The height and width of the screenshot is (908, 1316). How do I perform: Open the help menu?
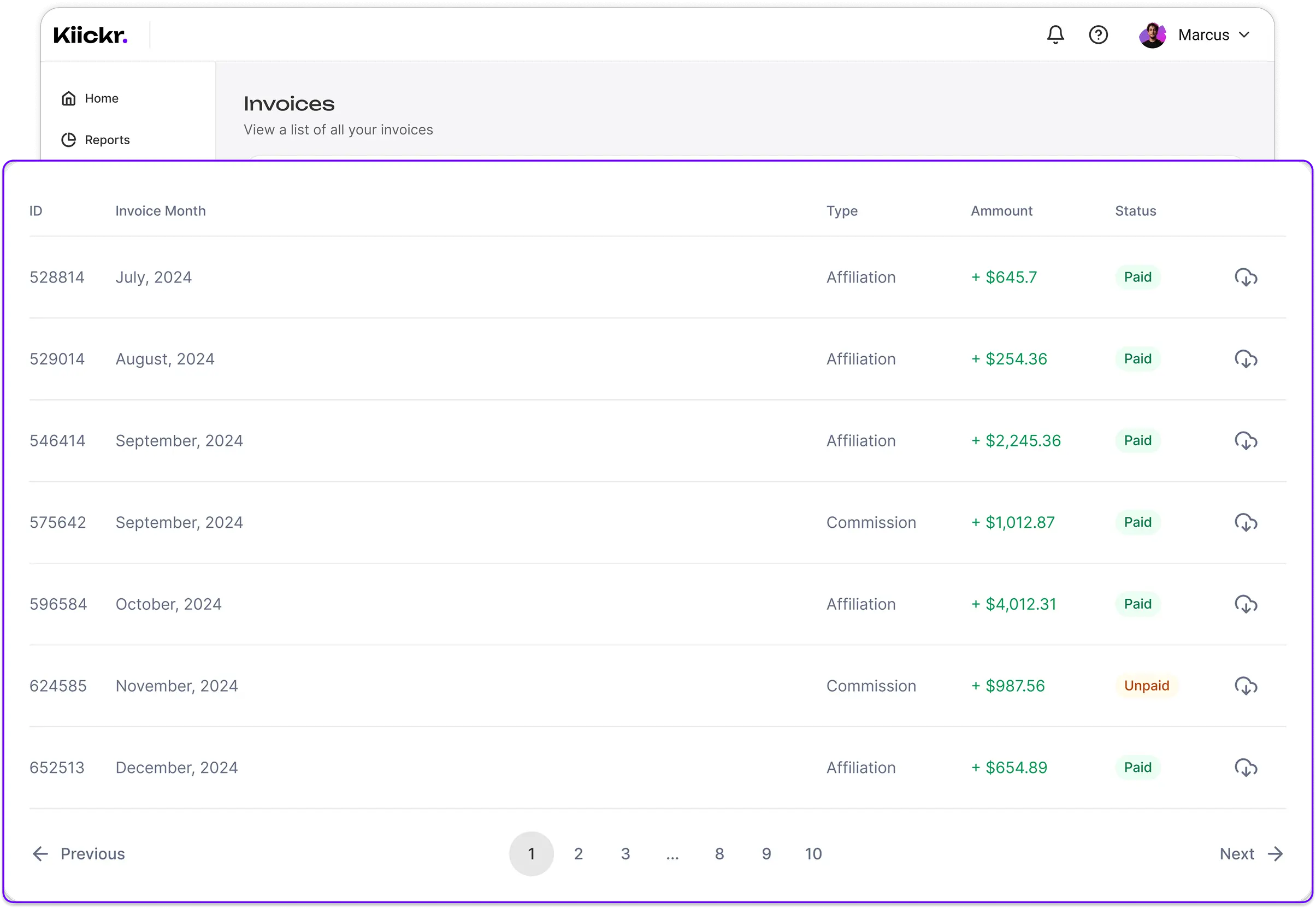[x=1099, y=35]
